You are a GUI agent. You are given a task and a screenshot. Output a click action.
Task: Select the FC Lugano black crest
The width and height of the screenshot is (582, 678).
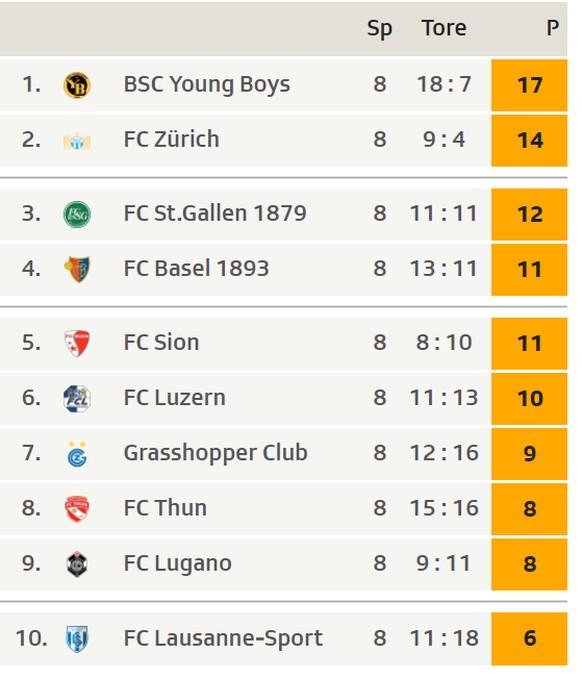(x=77, y=564)
